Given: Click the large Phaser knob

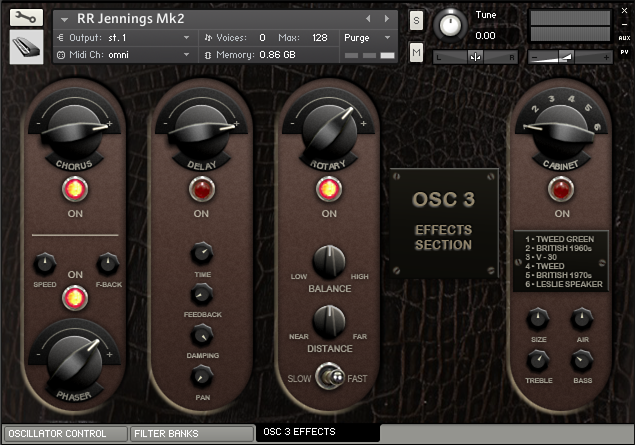Looking at the screenshot, I should pyautogui.click(x=75, y=360).
